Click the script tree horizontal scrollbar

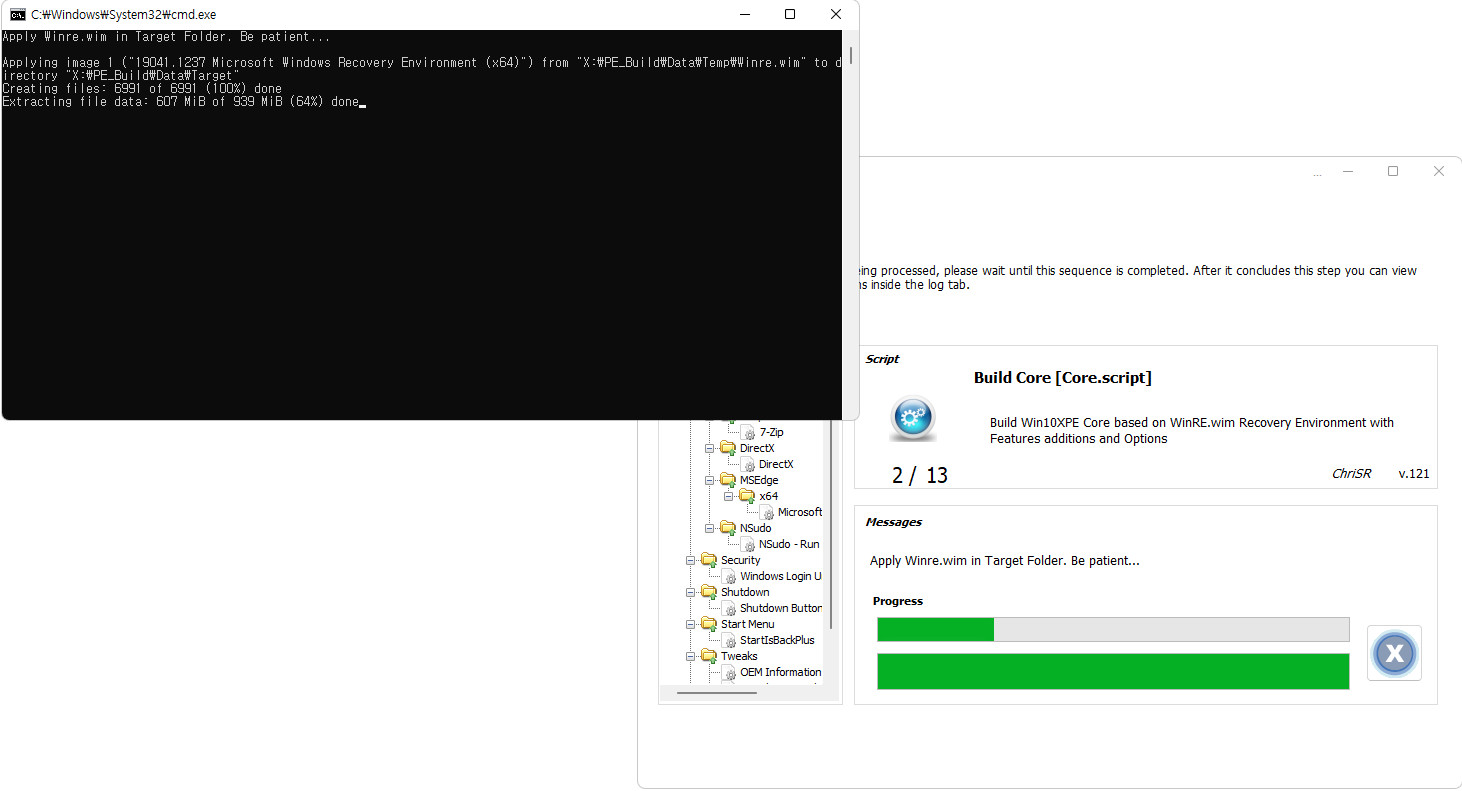pyautogui.click(x=717, y=692)
